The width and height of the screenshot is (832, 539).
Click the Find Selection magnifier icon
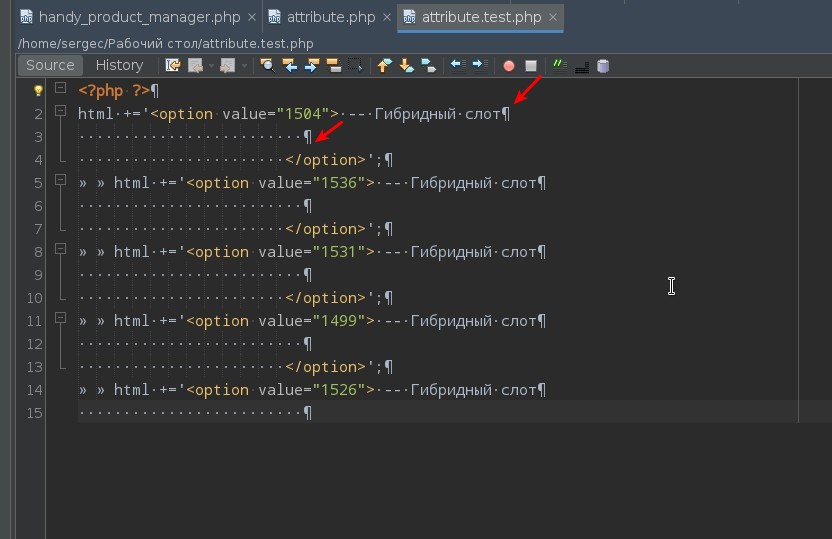(267, 66)
